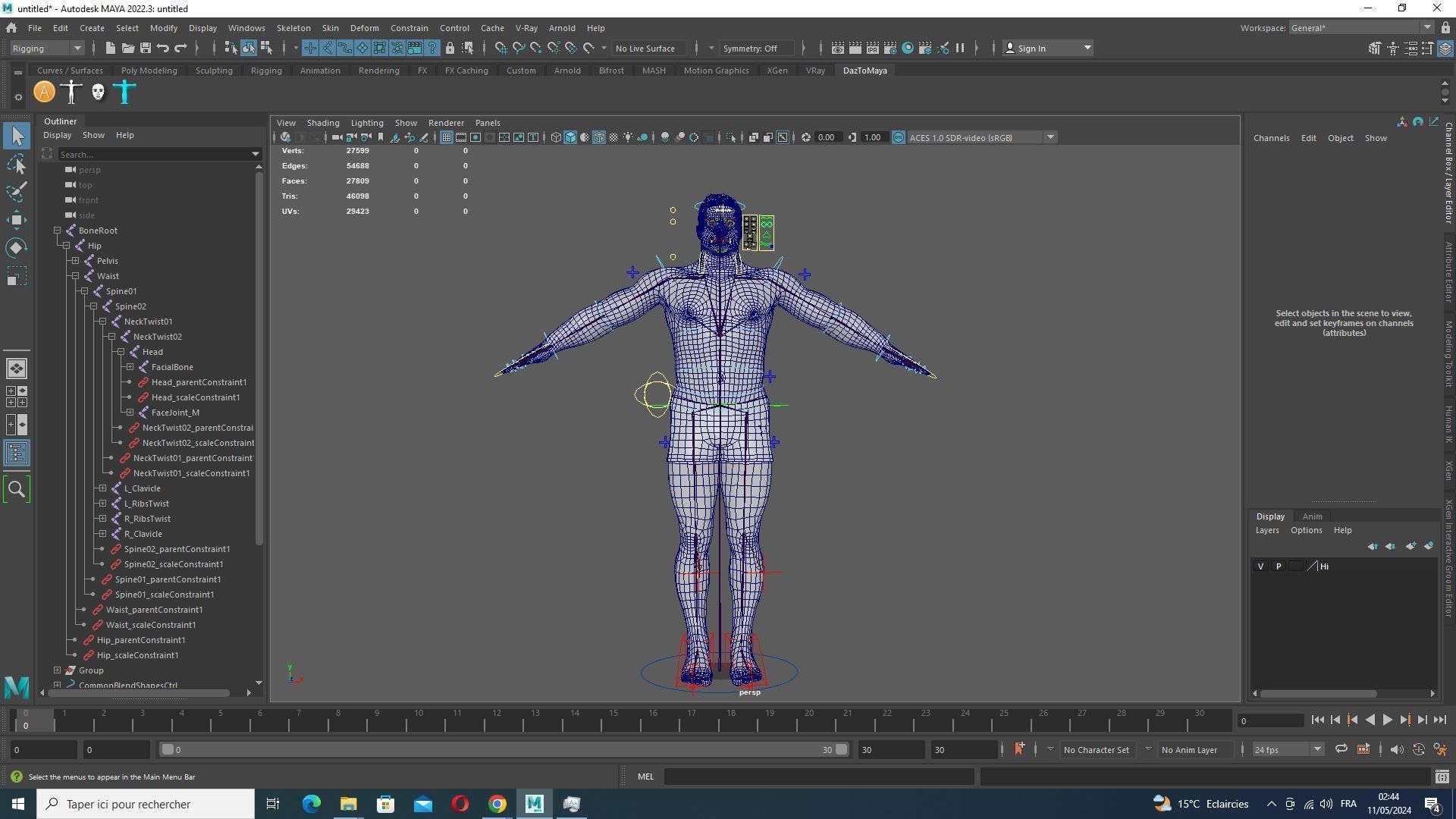Toggle layer visibility V box
The image size is (1456, 819).
tap(1260, 566)
